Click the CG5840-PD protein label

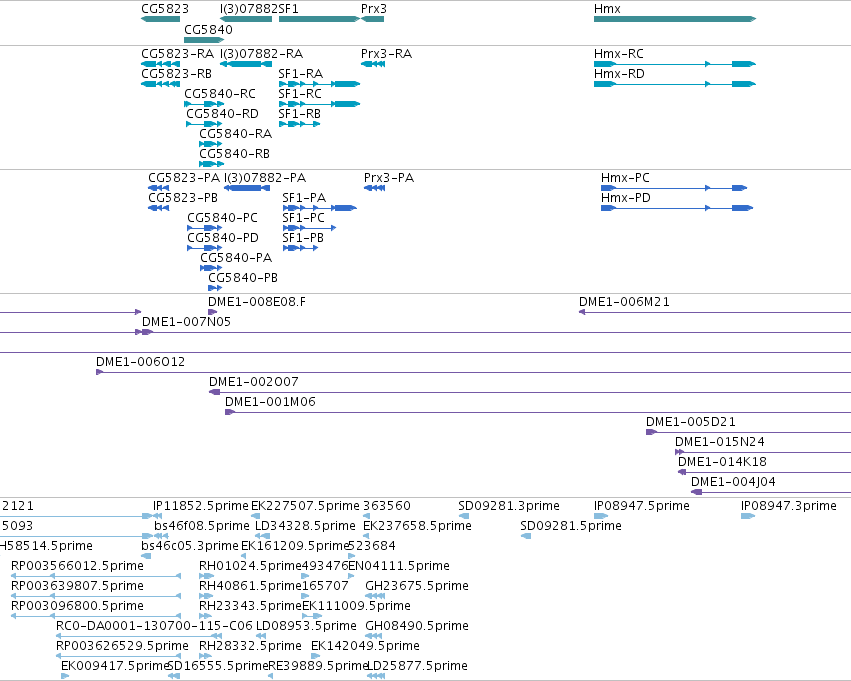click(x=223, y=238)
